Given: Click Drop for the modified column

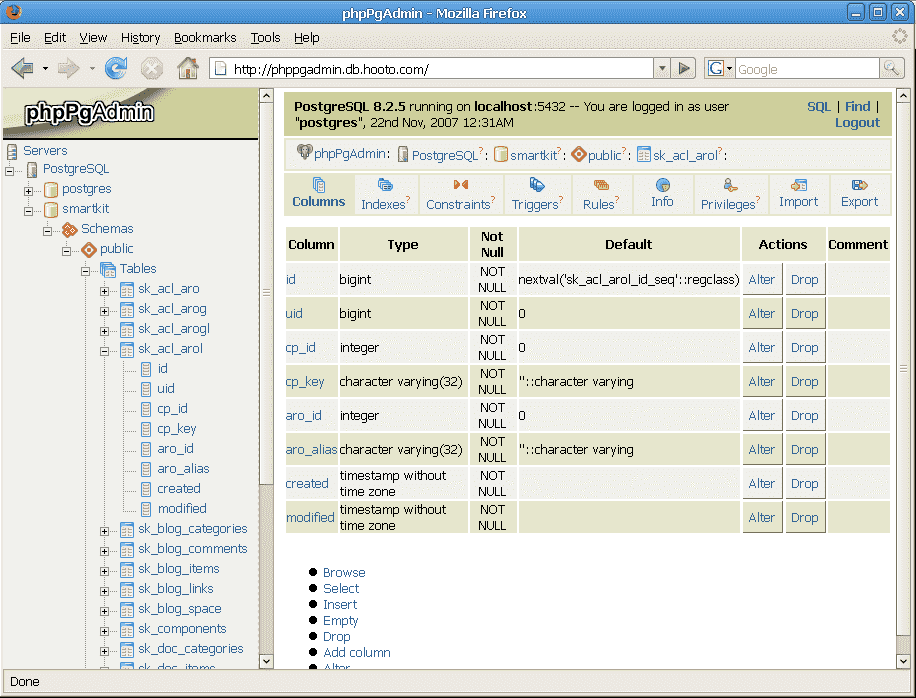Looking at the screenshot, I should coord(804,518).
